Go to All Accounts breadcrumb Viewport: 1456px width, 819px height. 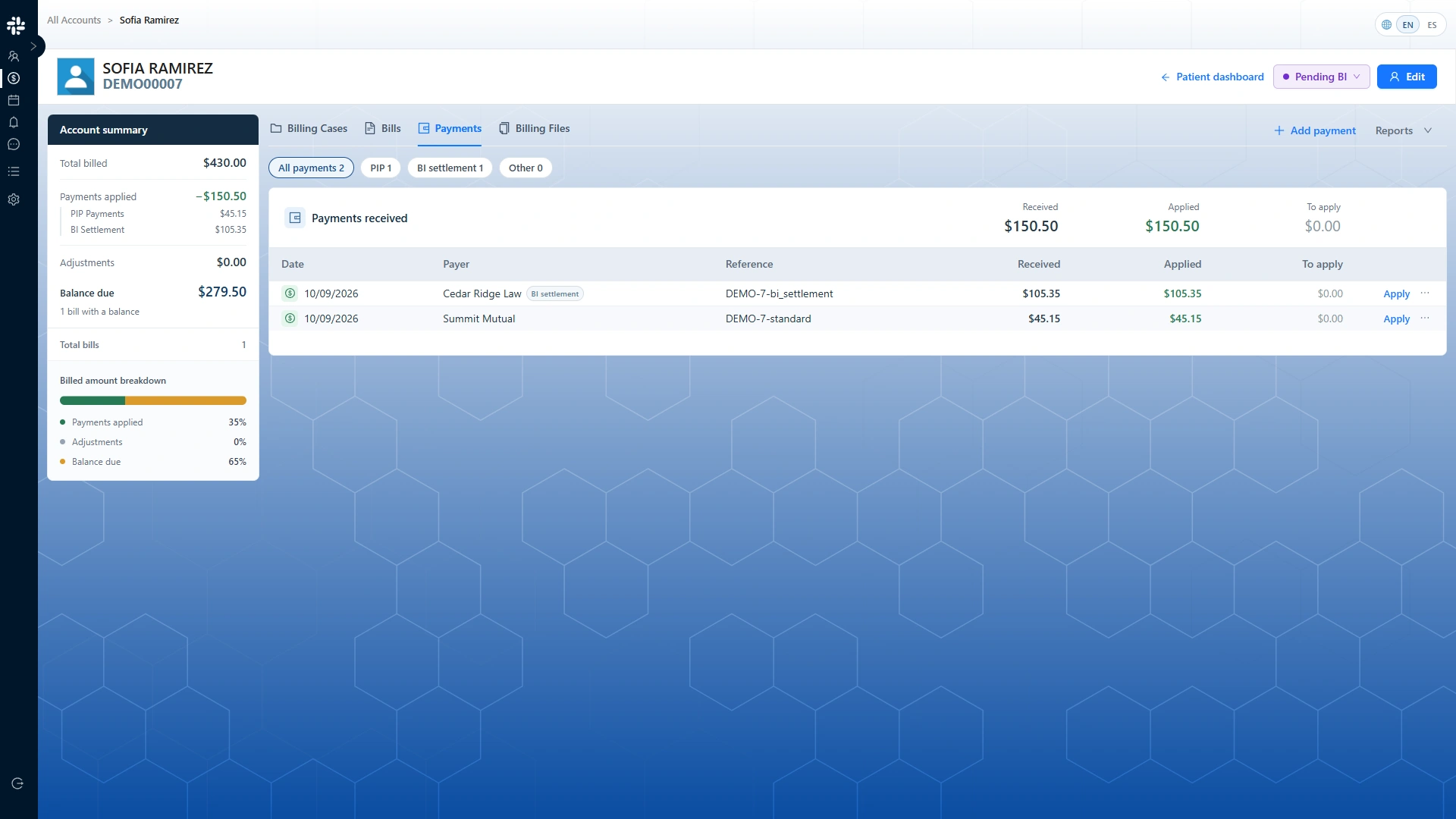pos(74,20)
